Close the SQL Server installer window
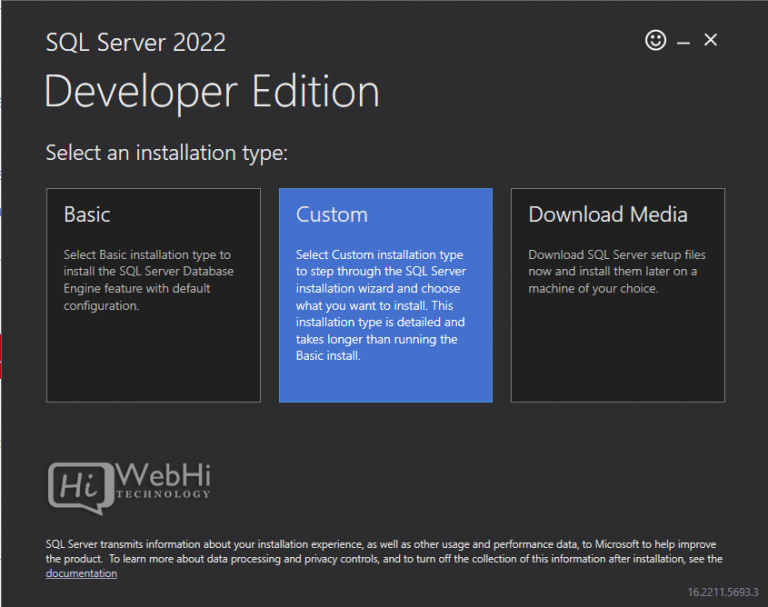The width and height of the screenshot is (768, 607). 711,40
